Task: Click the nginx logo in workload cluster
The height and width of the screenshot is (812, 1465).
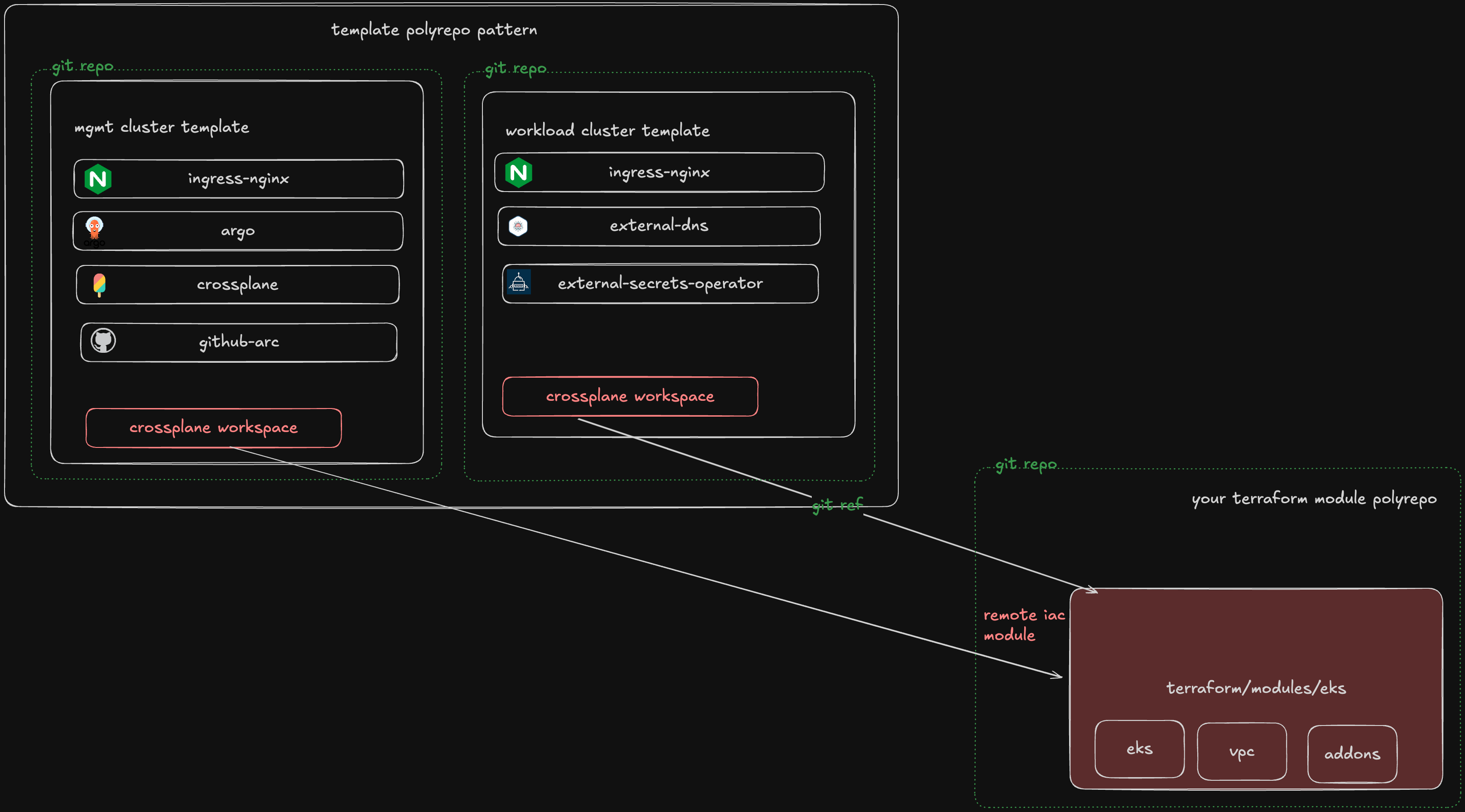Action: (518, 172)
